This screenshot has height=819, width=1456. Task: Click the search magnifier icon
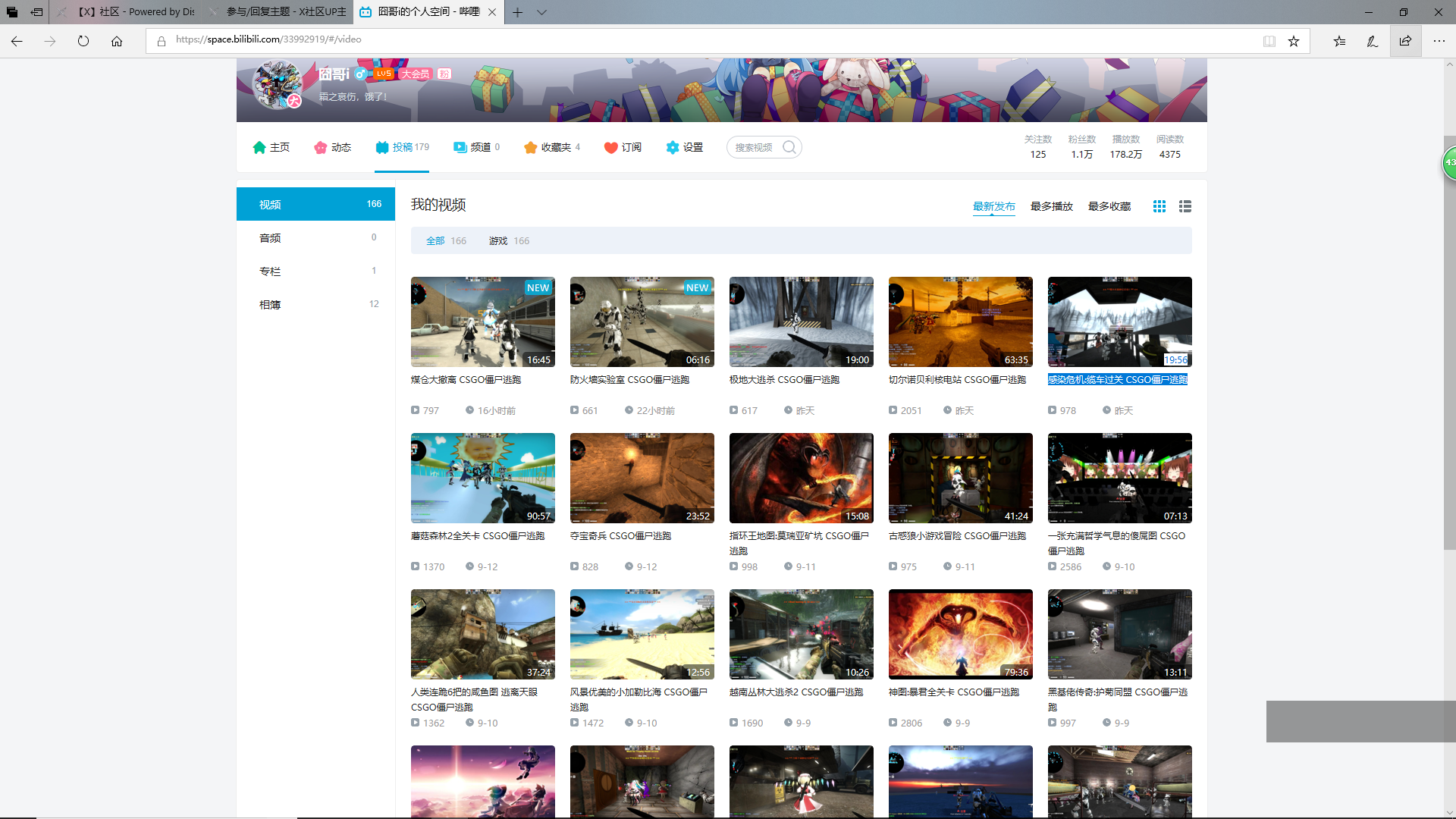point(789,147)
